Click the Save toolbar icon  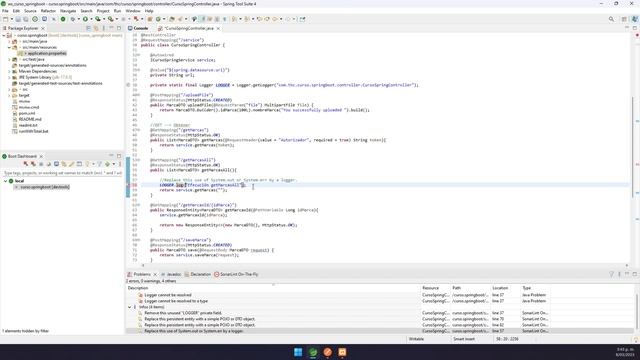click(x=18, y=19)
